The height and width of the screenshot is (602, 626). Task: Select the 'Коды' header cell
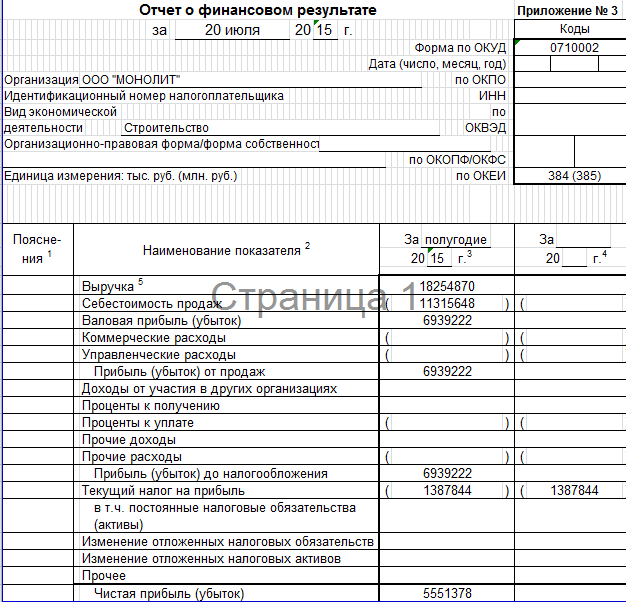(x=574, y=29)
